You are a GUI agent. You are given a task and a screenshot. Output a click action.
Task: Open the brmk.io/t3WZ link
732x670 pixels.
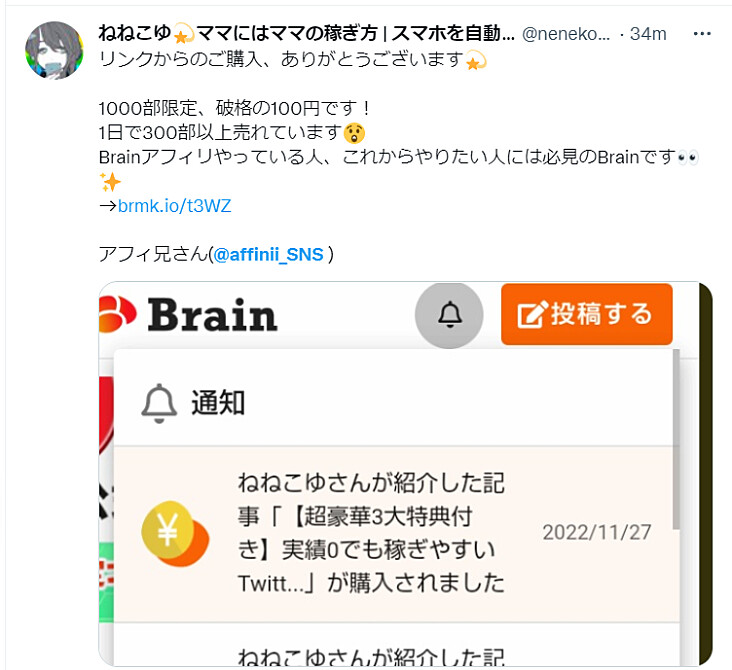175,206
